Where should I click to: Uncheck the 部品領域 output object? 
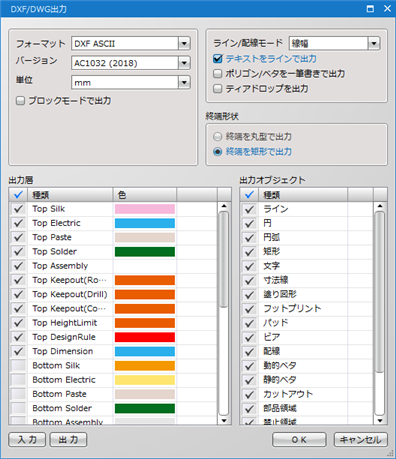coord(249,409)
